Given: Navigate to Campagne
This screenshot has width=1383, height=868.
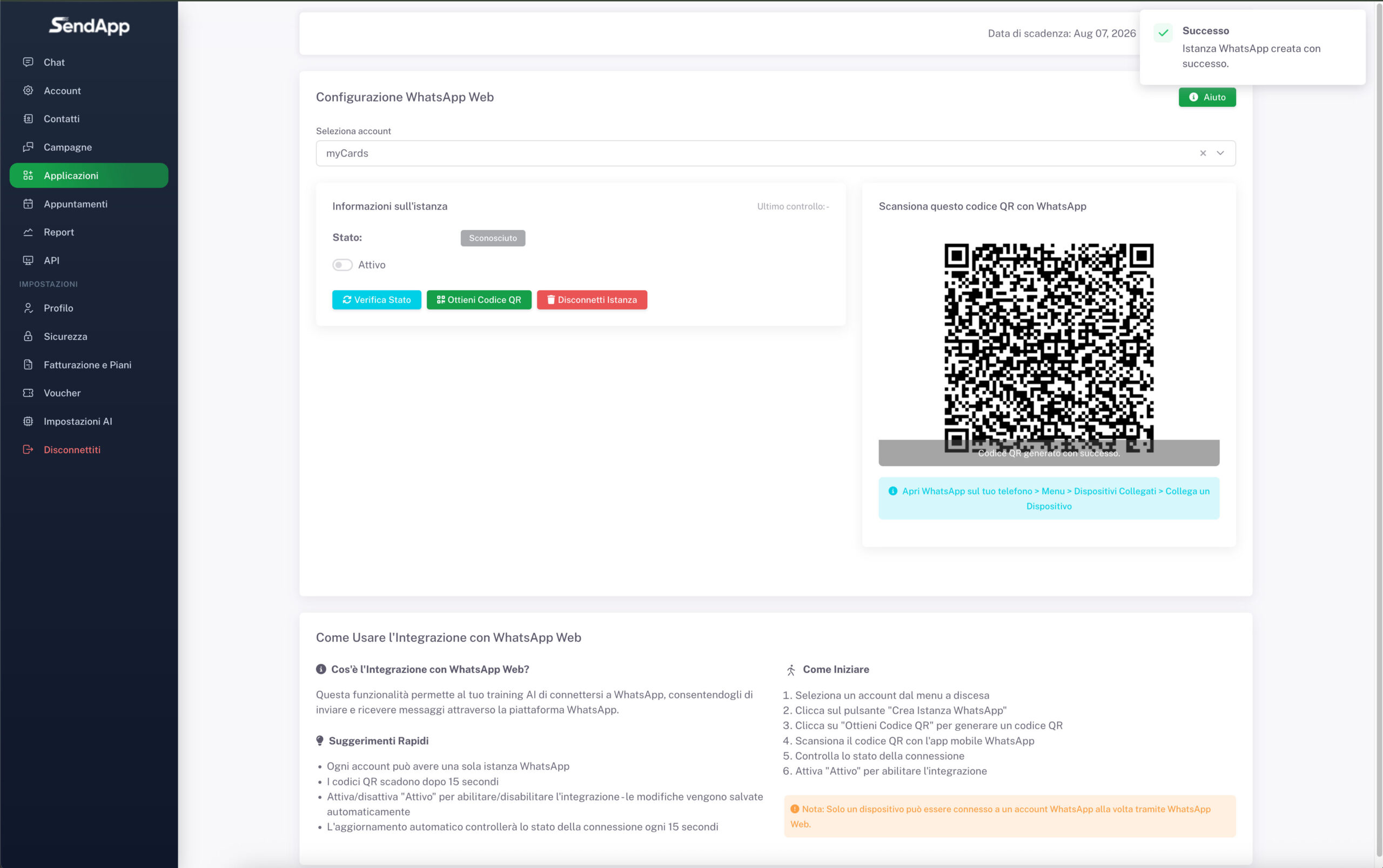Looking at the screenshot, I should point(89,147).
